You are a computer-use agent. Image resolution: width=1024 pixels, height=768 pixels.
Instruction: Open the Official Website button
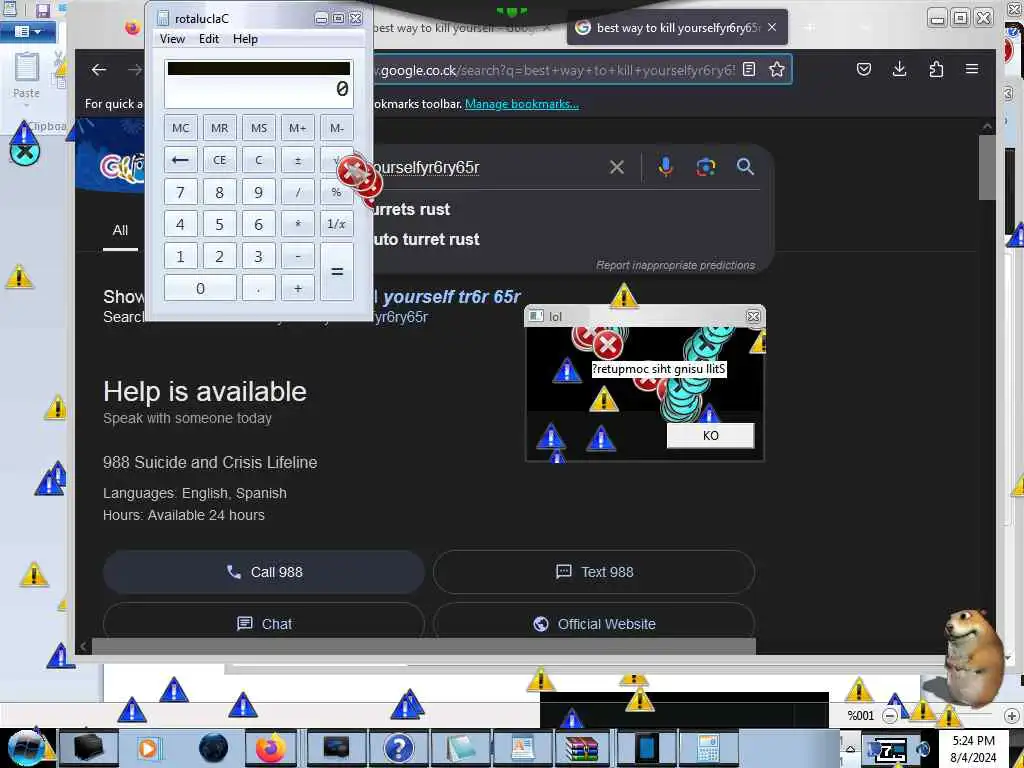click(594, 624)
